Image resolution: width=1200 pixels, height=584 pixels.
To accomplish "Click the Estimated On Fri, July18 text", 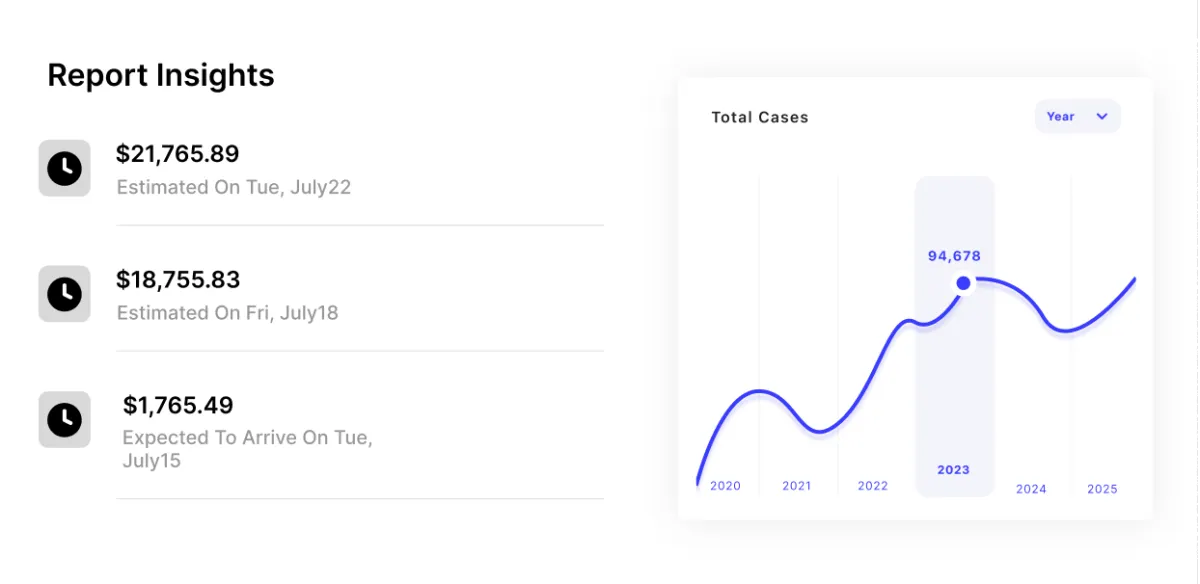I will click(x=228, y=313).
